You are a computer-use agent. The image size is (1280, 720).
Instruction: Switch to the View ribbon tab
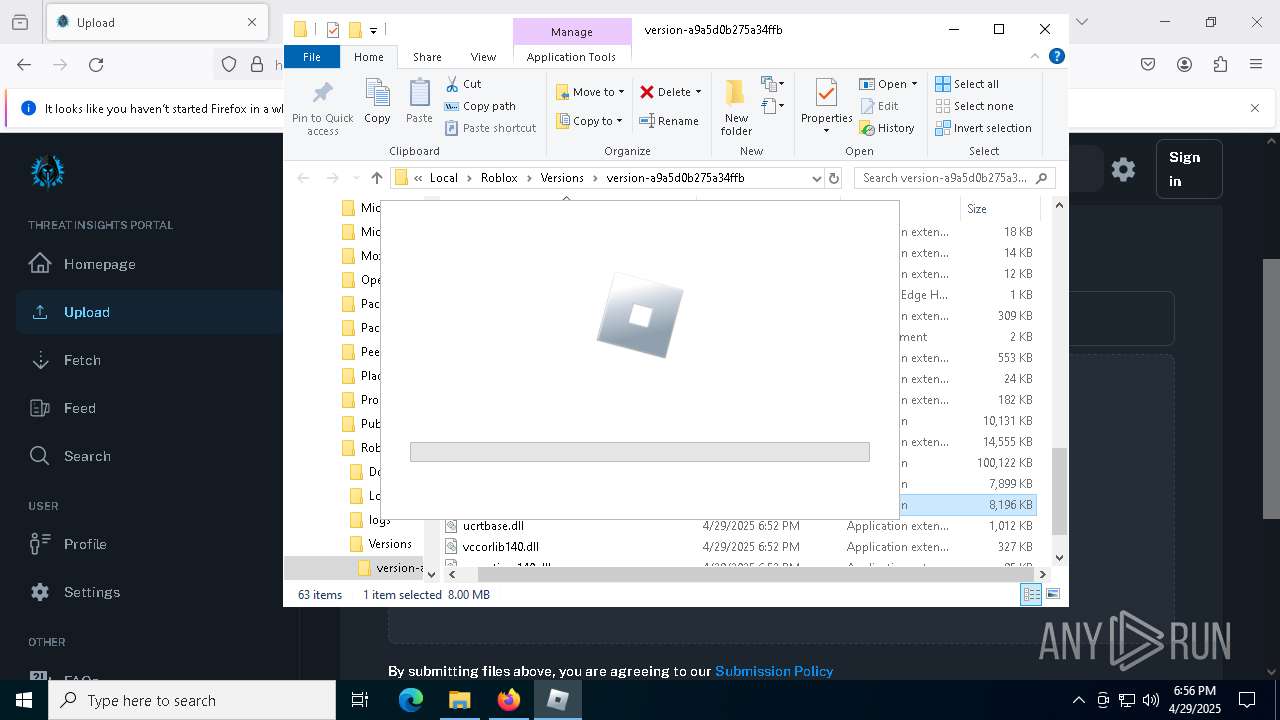pos(483,57)
